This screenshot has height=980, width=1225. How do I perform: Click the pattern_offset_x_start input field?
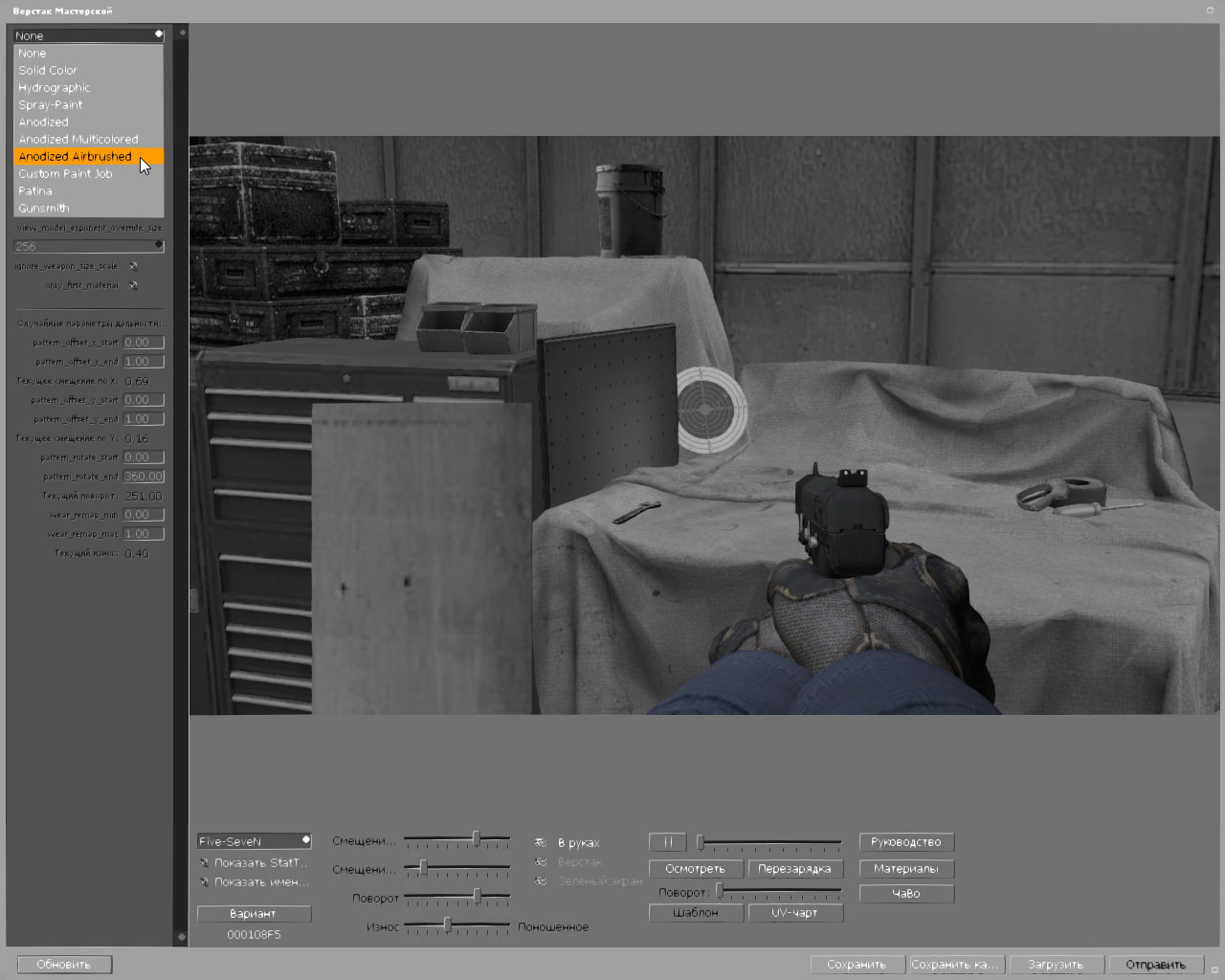(x=144, y=343)
